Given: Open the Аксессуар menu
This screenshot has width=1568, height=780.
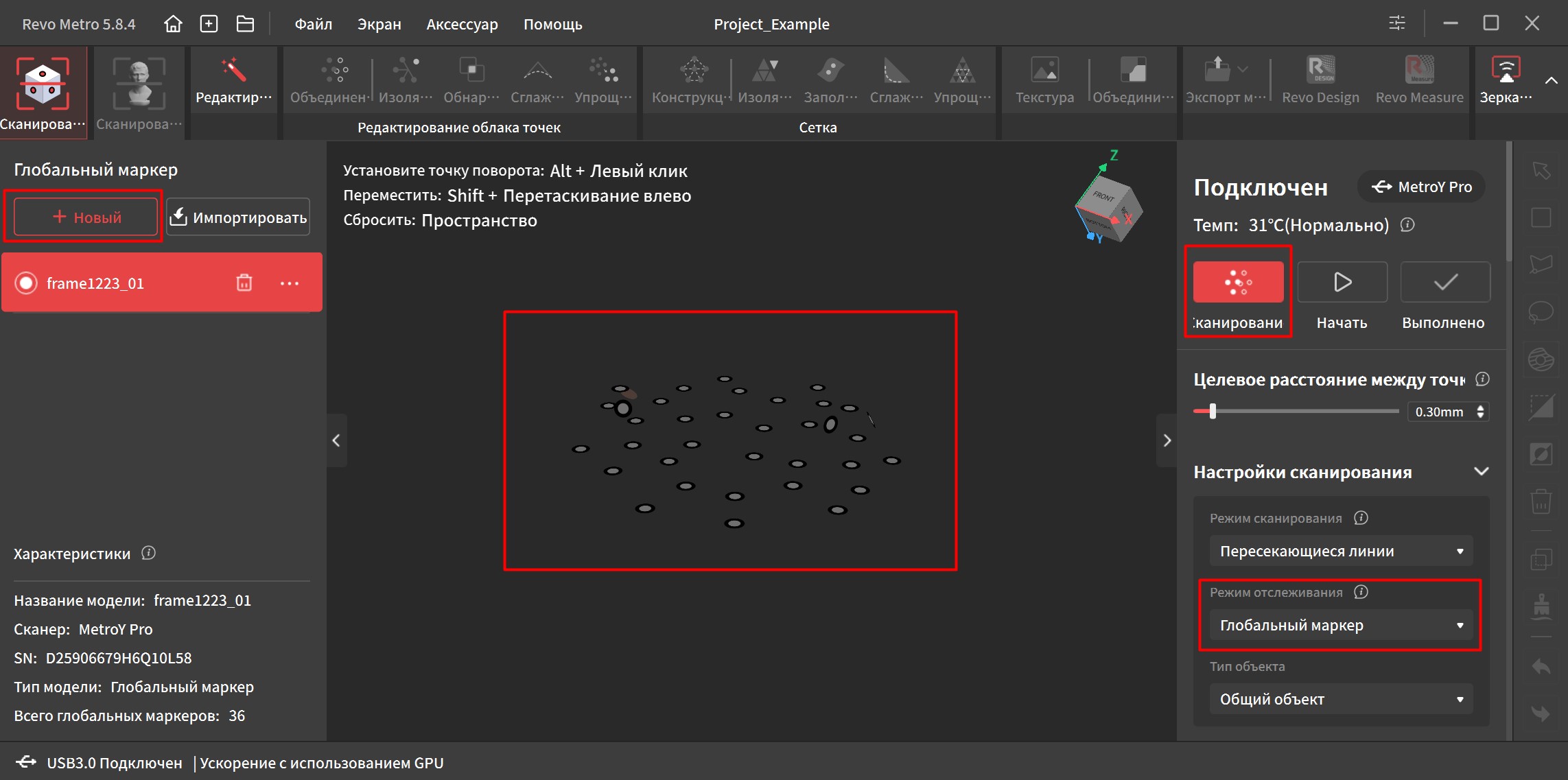Looking at the screenshot, I should 462,24.
